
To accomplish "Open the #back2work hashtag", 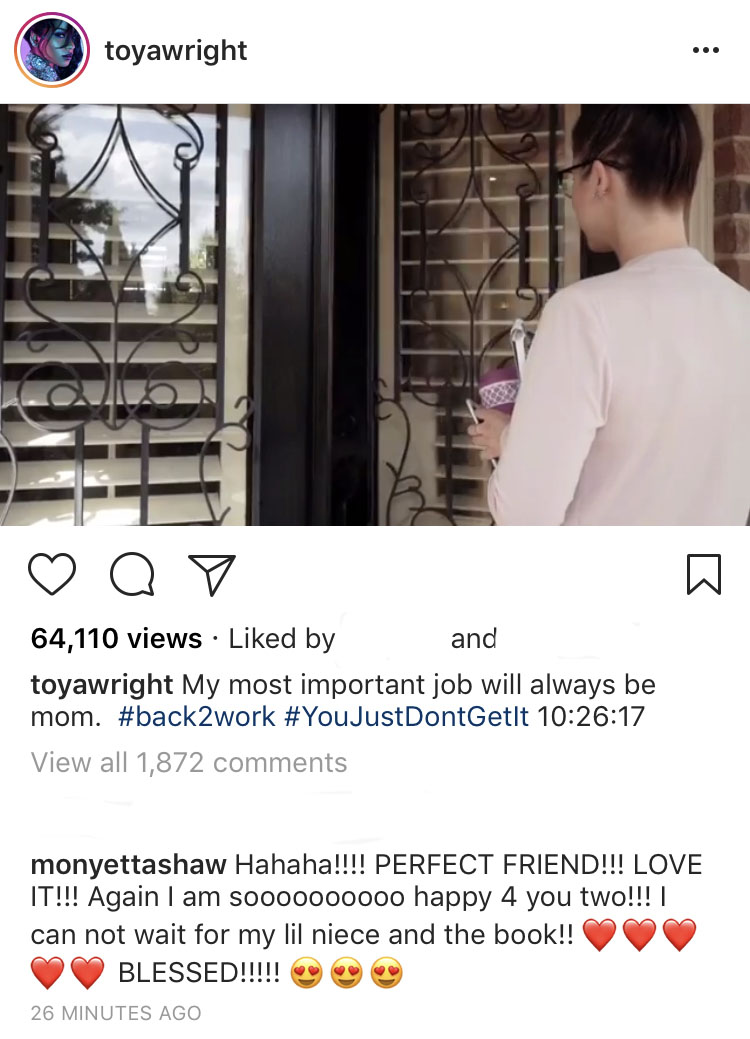I will coord(196,716).
